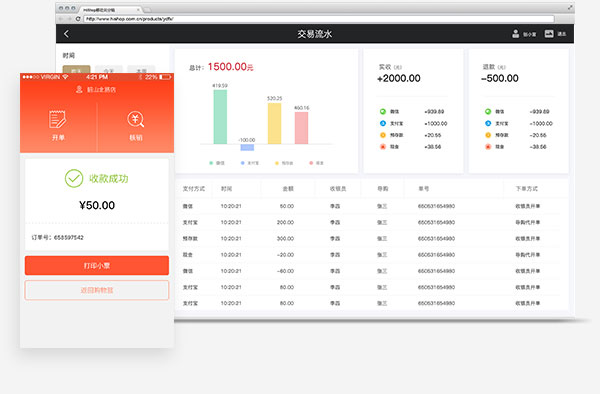The height and width of the screenshot is (394, 600).
Task: Click the 交易流水 page title
Action: pyautogui.click(x=315, y=34)
